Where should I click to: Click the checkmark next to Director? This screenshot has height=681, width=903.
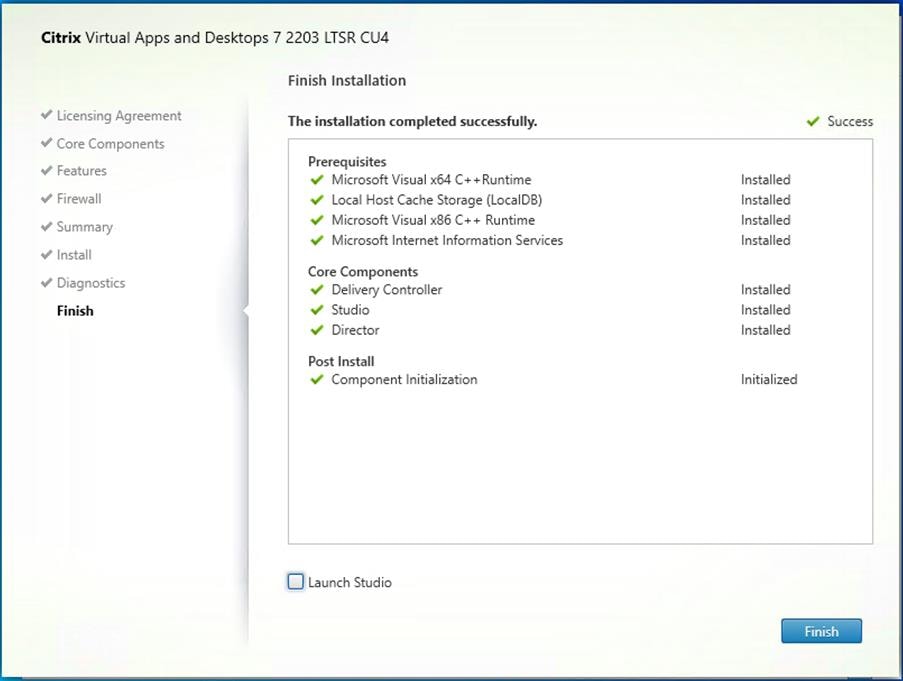click(317, 330)
